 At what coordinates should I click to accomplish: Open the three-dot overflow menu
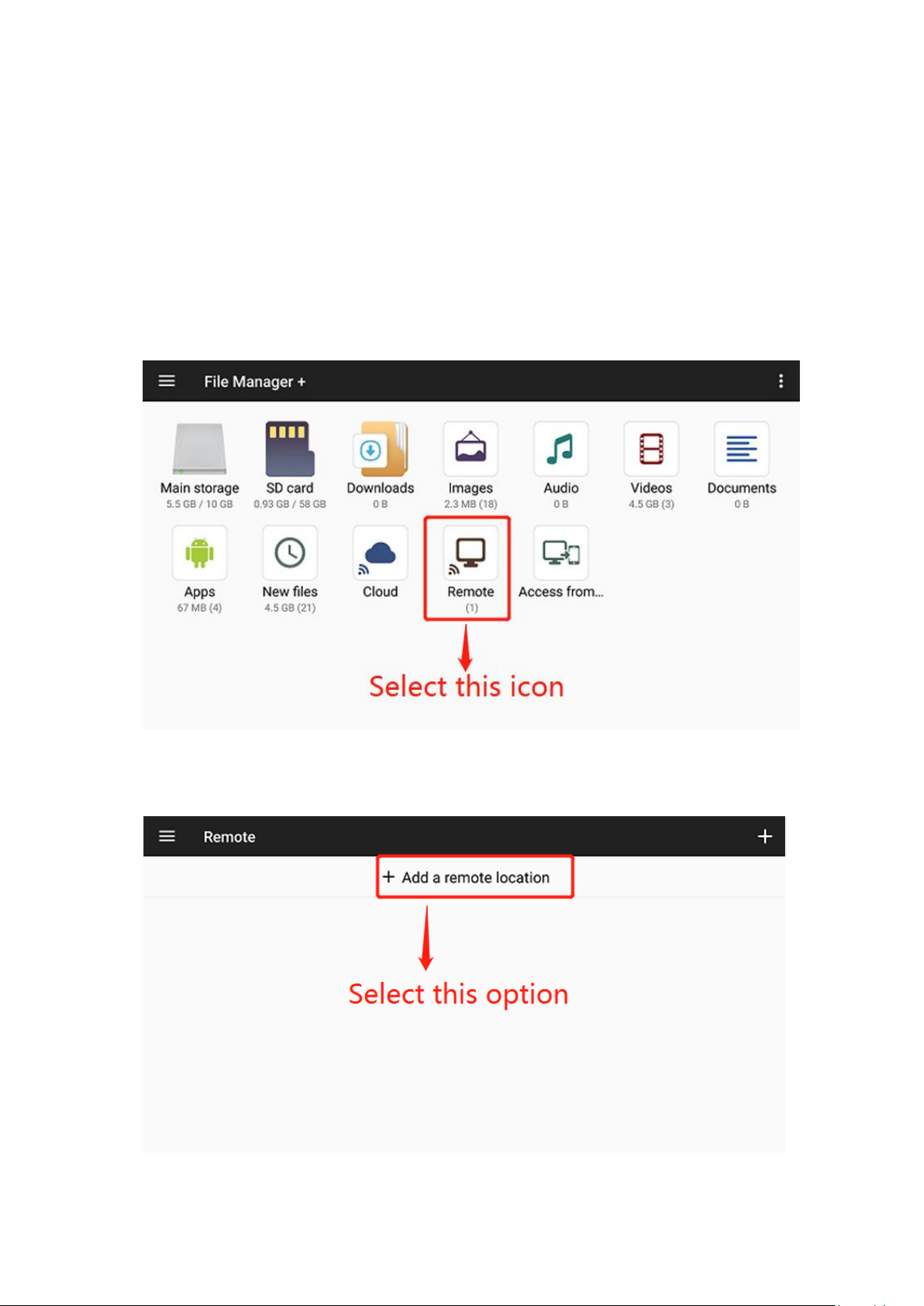click(x=781, y=381)
